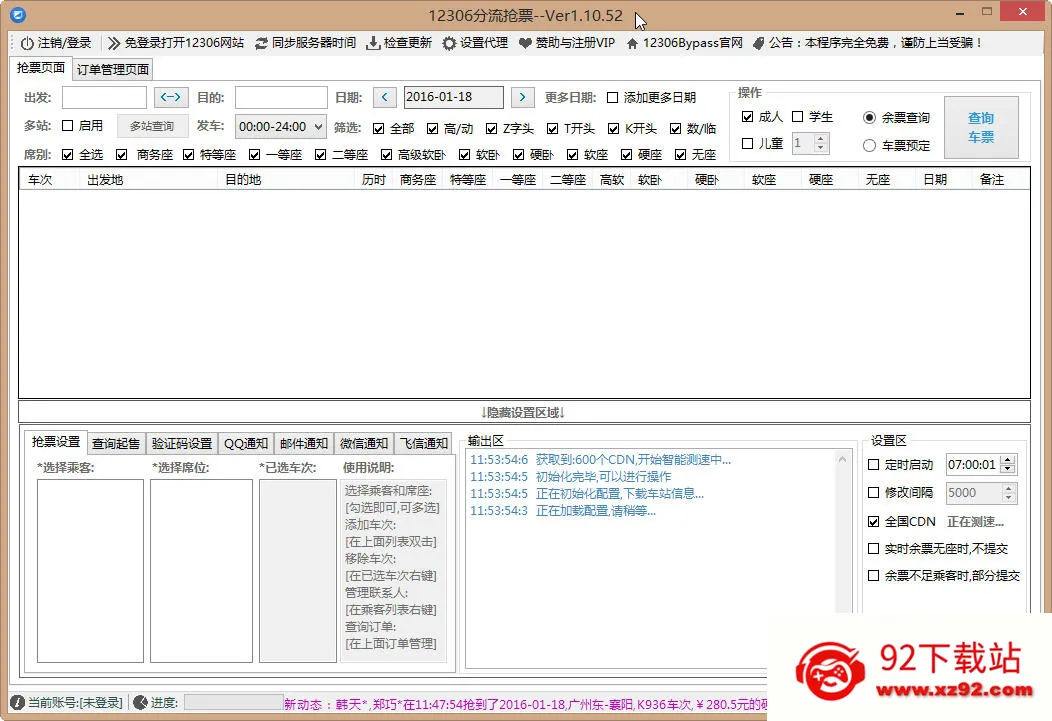Swap departure and destination with arrow button
Screen dimensions: 1052x721
point(171,97)
